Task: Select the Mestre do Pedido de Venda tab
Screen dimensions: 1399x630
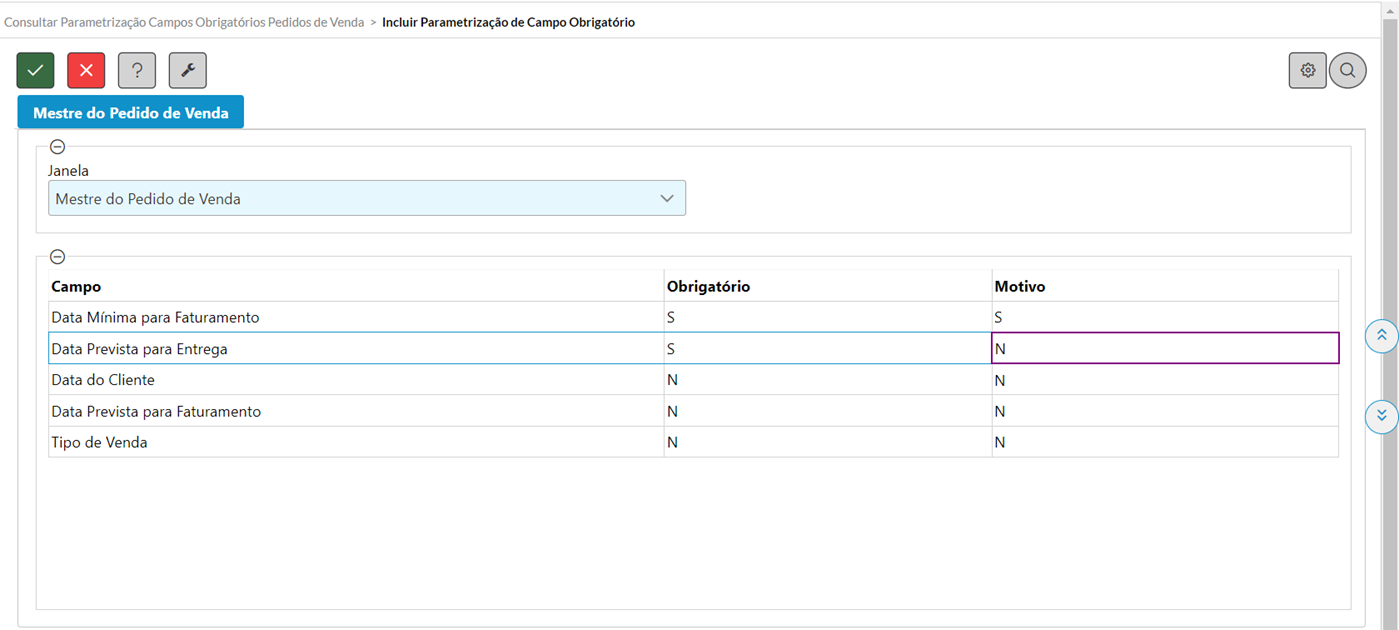Action: [x=131, y=113]
